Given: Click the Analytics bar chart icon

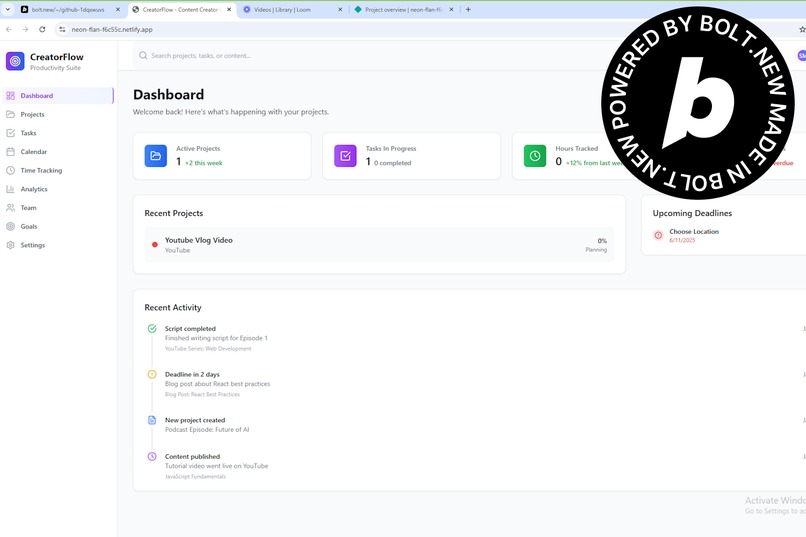Looking at the screenshot, I should tap(10, 189).
